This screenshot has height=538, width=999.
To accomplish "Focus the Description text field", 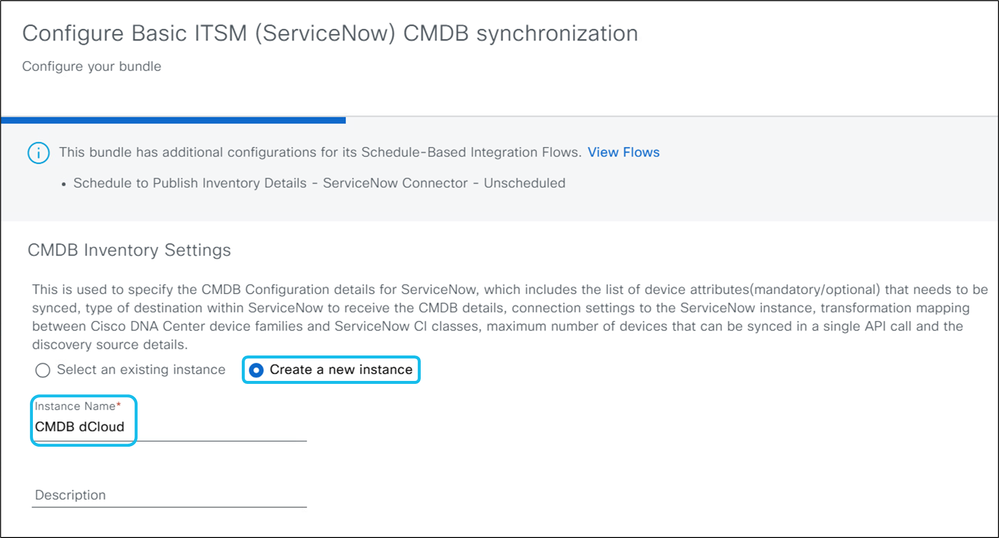I will pyautogui.click(x=168, y=495).
